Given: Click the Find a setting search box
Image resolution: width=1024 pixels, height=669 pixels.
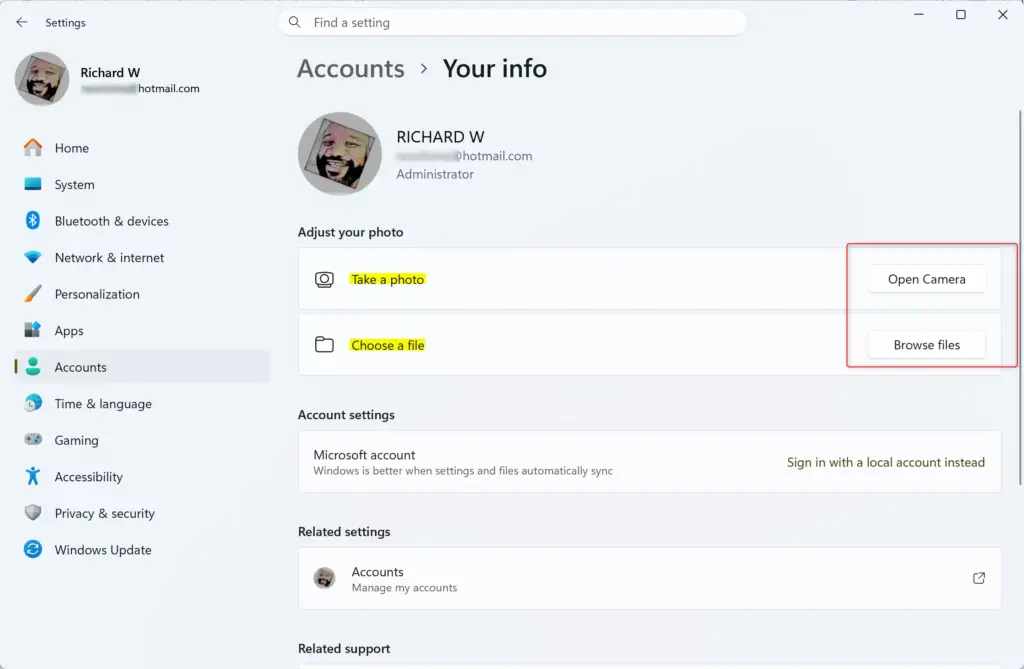Looking at the screenshot, I should point(512,22).
